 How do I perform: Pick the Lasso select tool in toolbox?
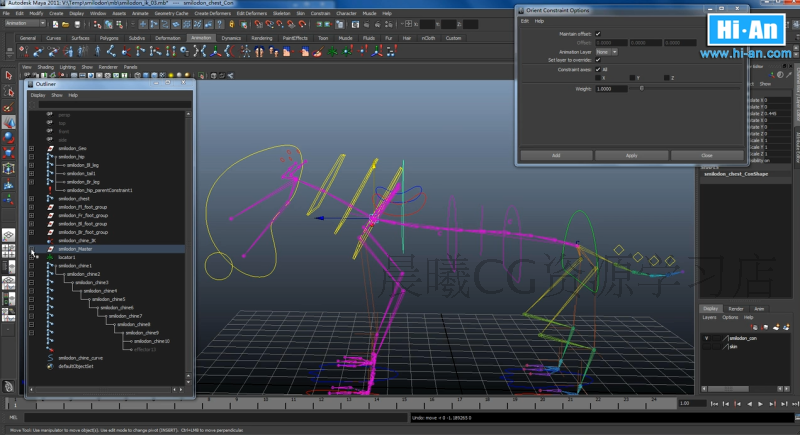pyautogui.click(x=8, y=91)
